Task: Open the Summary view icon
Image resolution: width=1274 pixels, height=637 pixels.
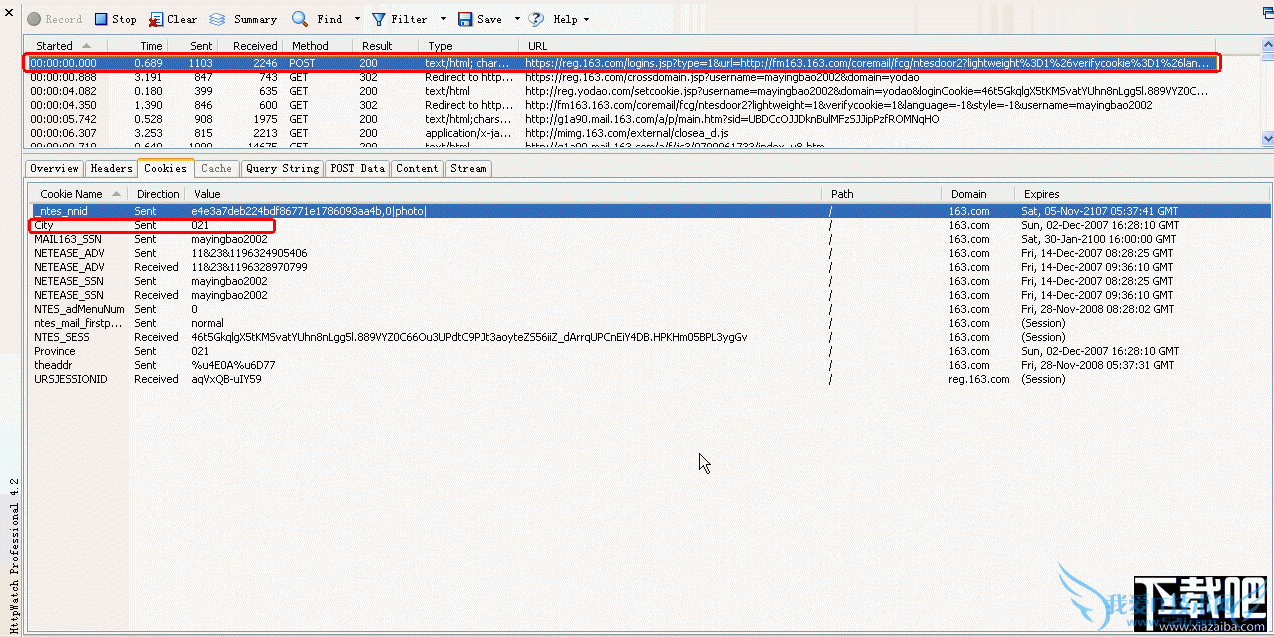Action: pos(216,18)
